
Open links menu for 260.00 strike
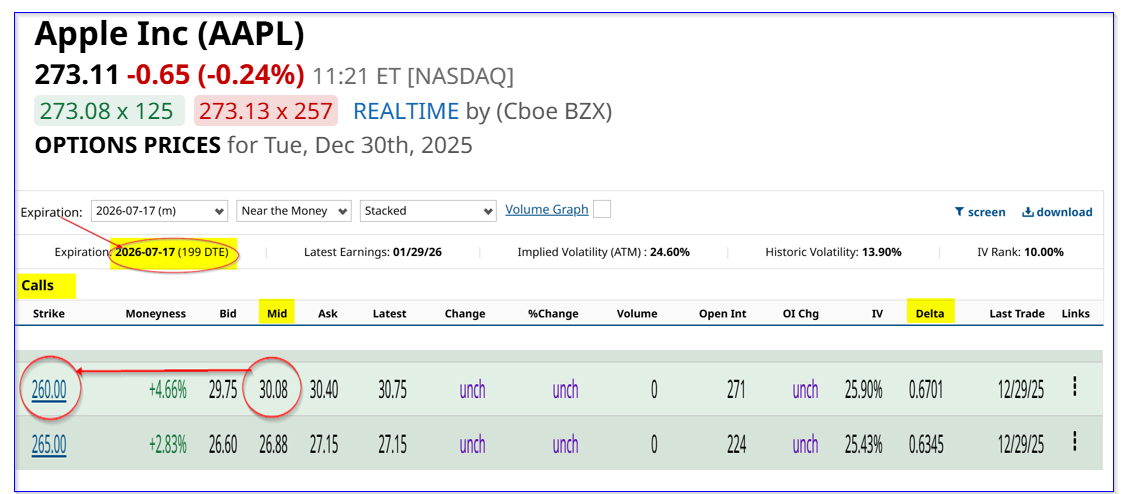pyautogui.click(x=1074, y=387)
